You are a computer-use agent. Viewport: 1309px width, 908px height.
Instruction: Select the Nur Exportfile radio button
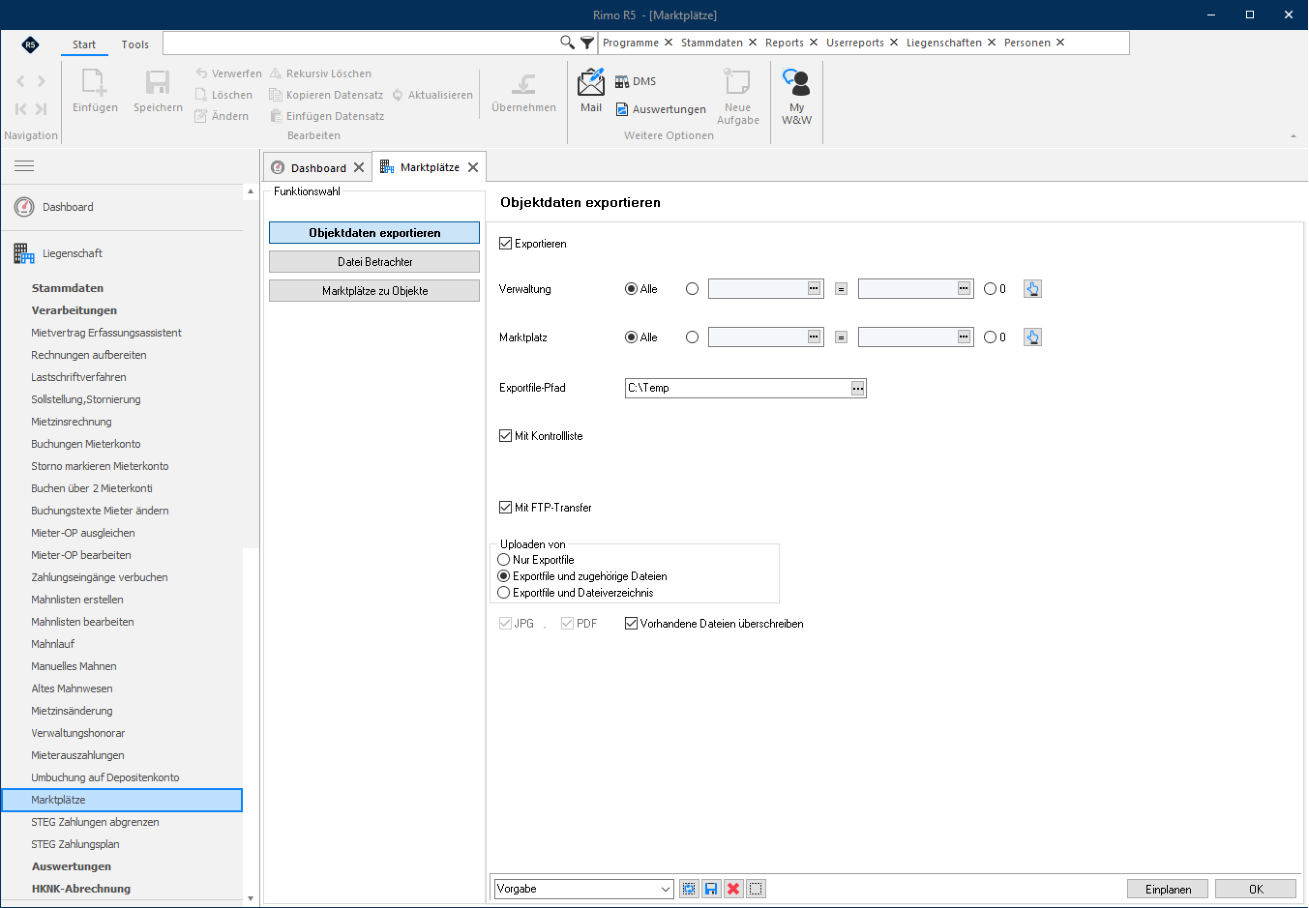tap(503, 560)
